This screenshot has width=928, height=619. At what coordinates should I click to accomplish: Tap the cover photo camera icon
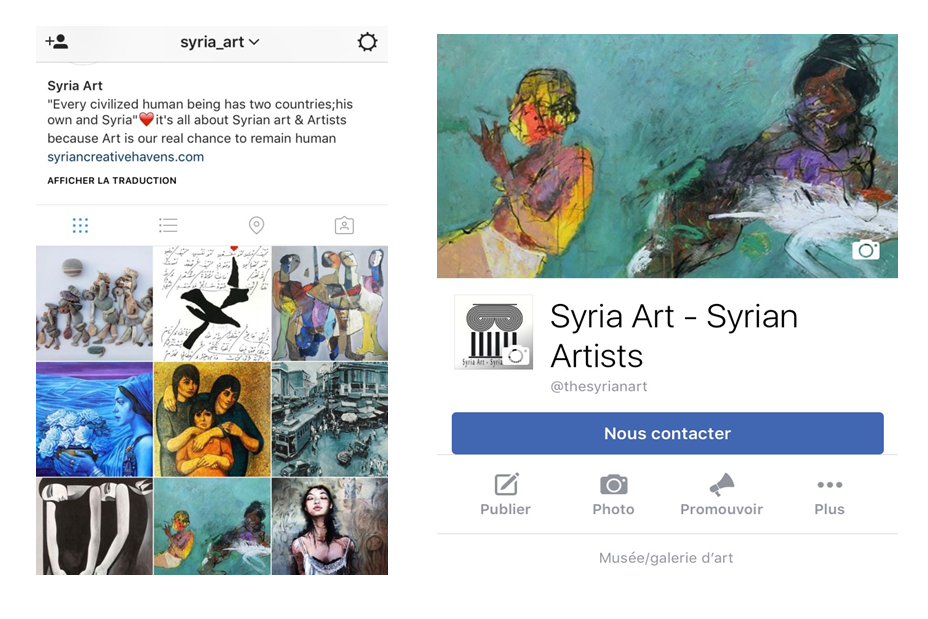[x=866, y=250]
